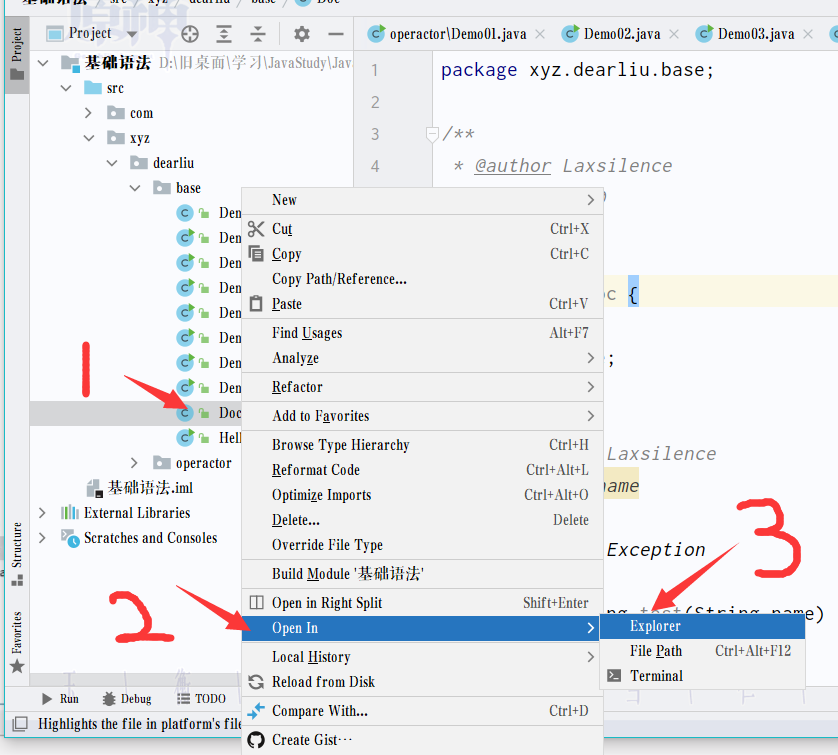Expand the com folder in tree
The width and height of the screenshot is (838, 755).
88,113
